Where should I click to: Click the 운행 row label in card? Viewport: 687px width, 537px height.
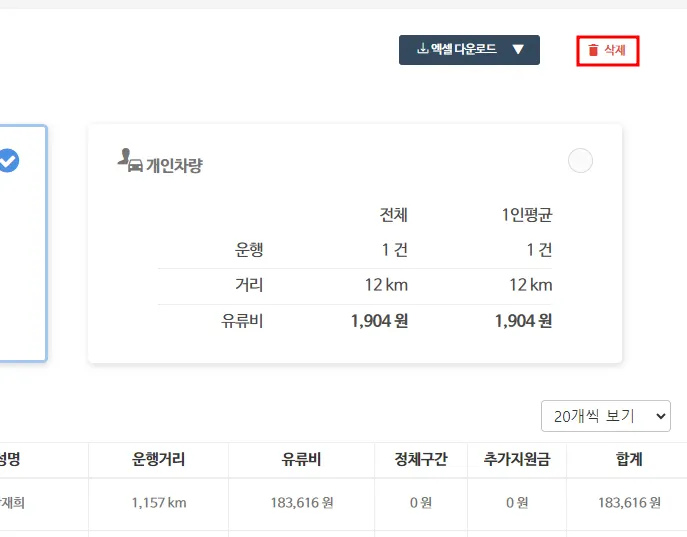249,250
